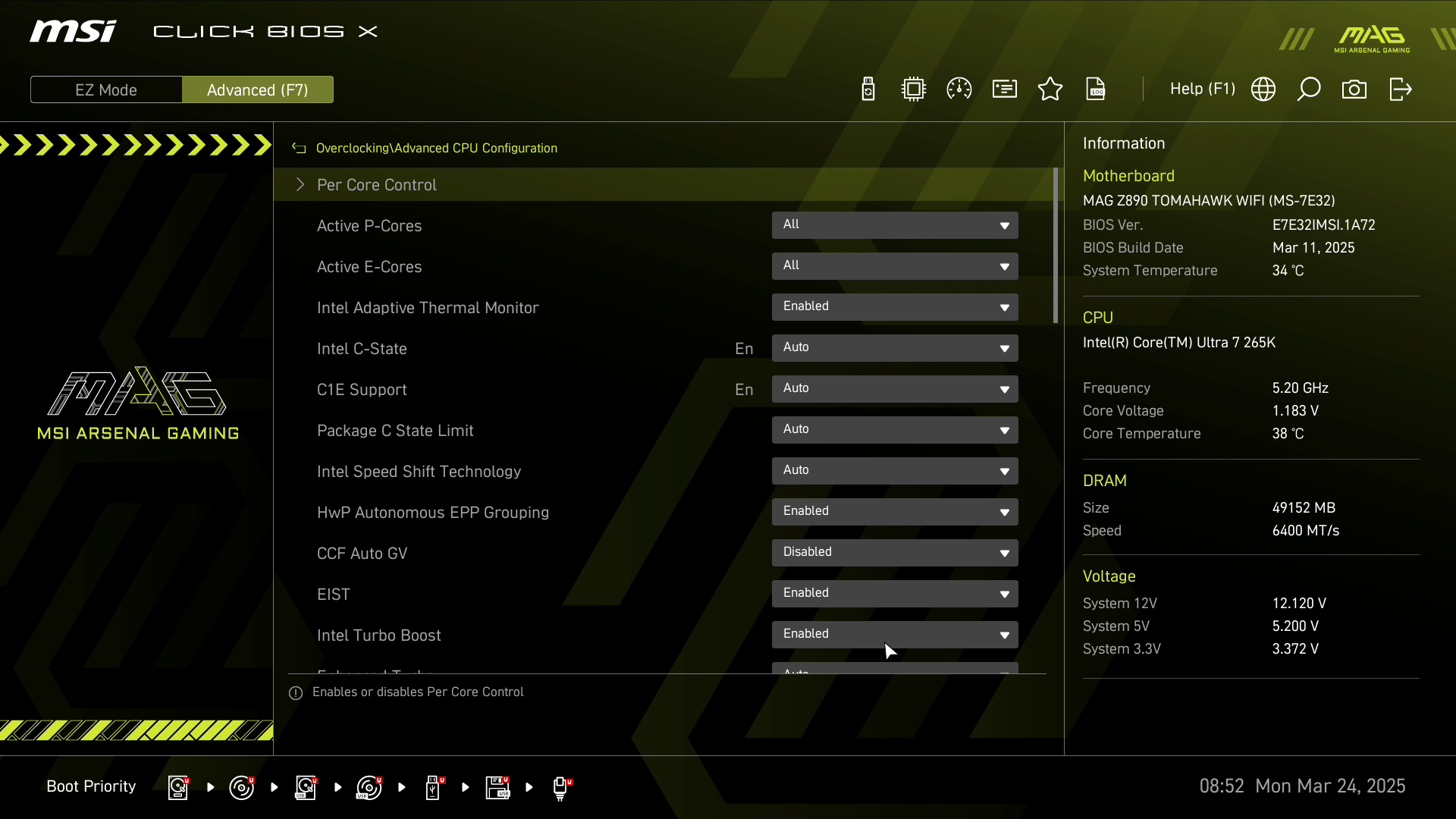Expand the Per Core Control submenu
The image size is (1456, 819).
pos(377,185)
